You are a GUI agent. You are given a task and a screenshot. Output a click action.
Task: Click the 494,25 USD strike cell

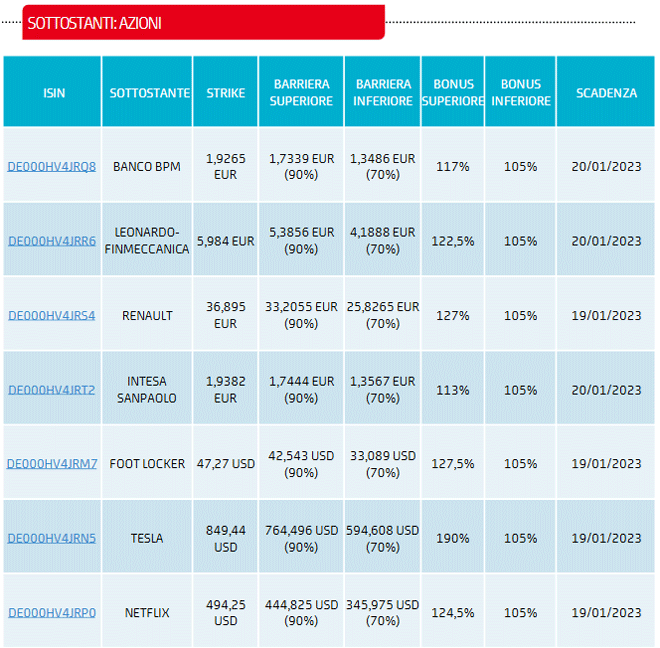pyautogui.click(x=225, y=613)
